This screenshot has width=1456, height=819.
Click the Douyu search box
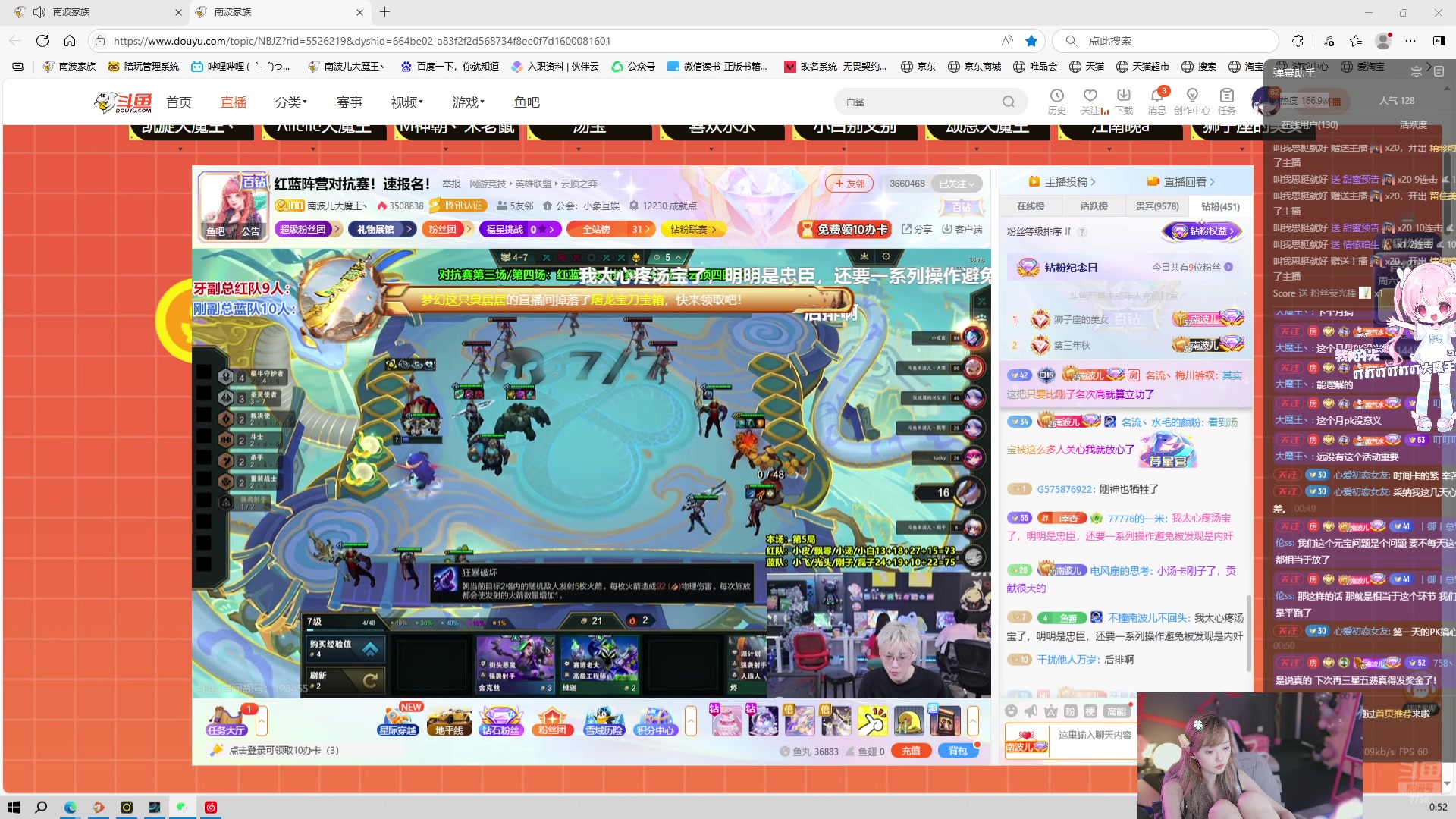931,102
